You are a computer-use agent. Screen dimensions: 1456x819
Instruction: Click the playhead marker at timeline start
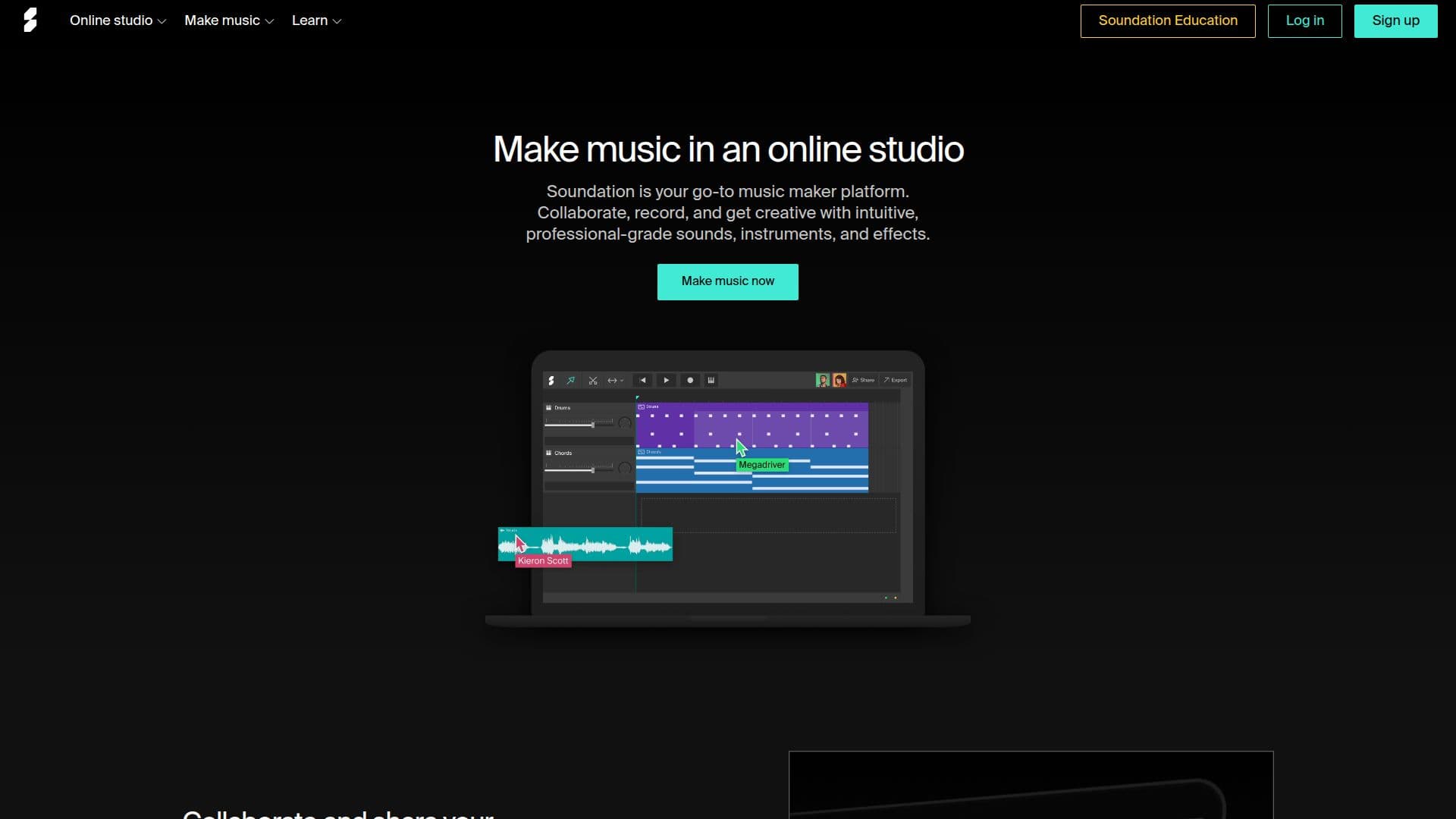pyautogui.click(x=637, y=397)
